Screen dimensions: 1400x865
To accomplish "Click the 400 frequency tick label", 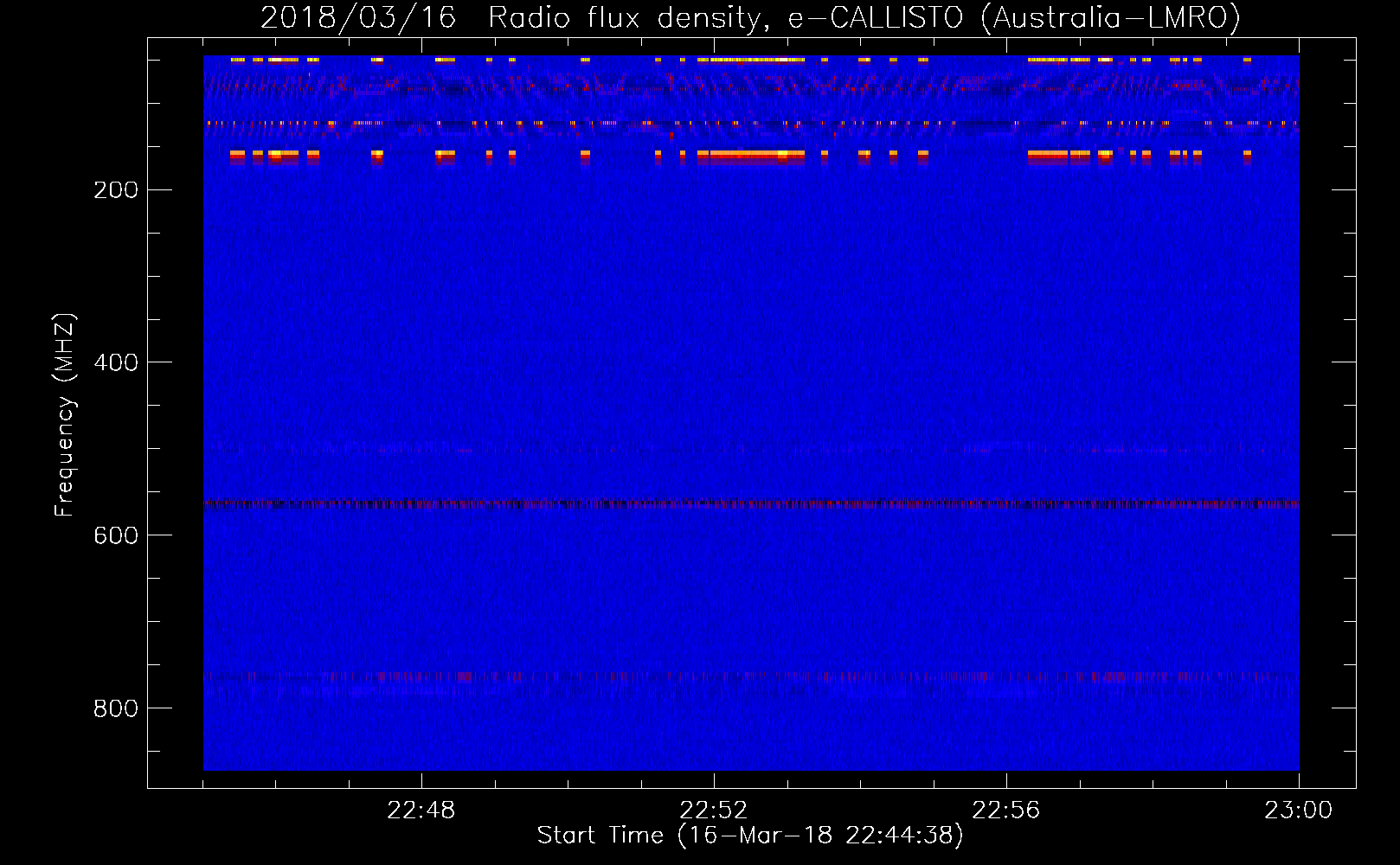I will click(x=116, y=363).
